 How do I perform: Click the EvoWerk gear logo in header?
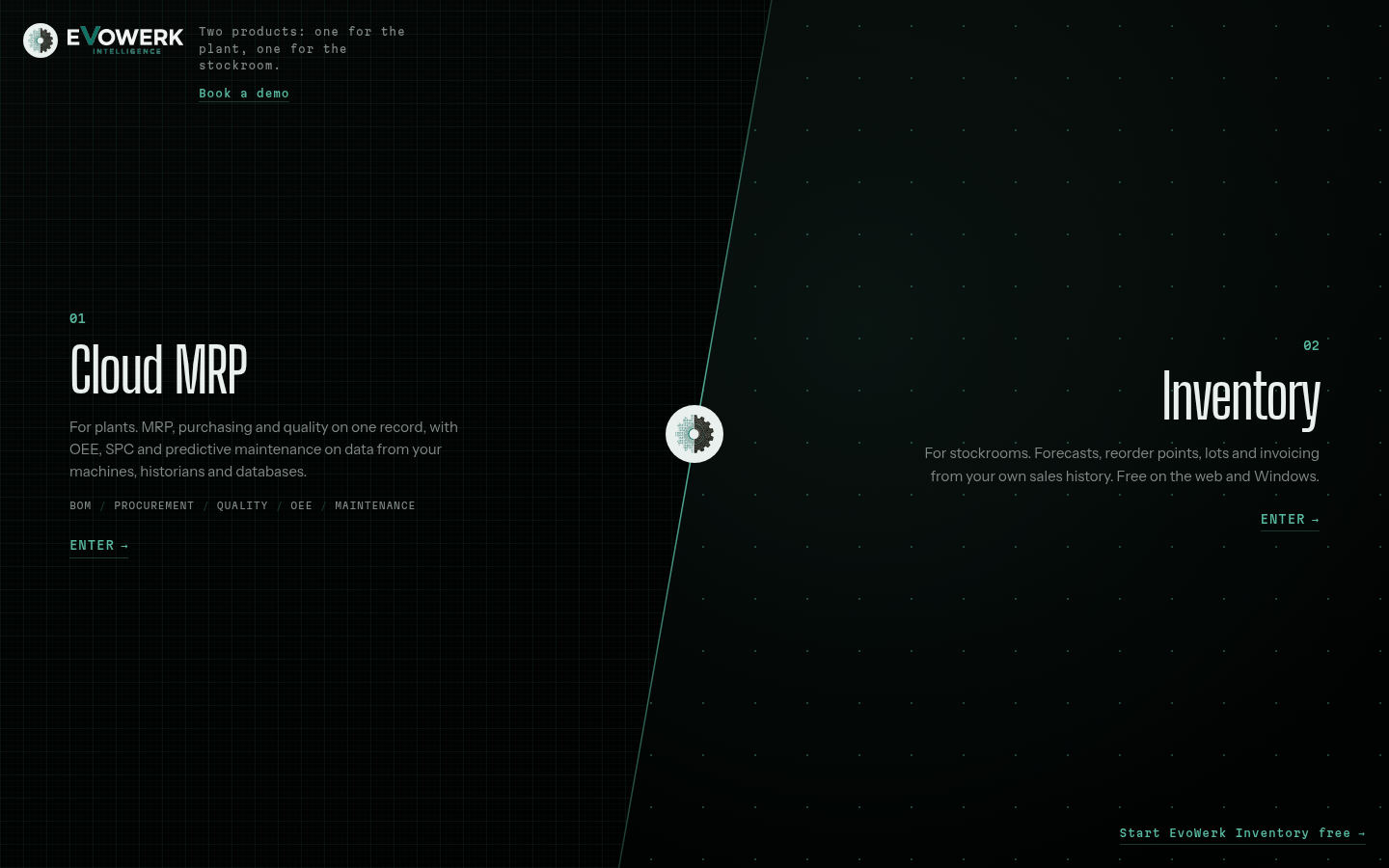(41, 41)
